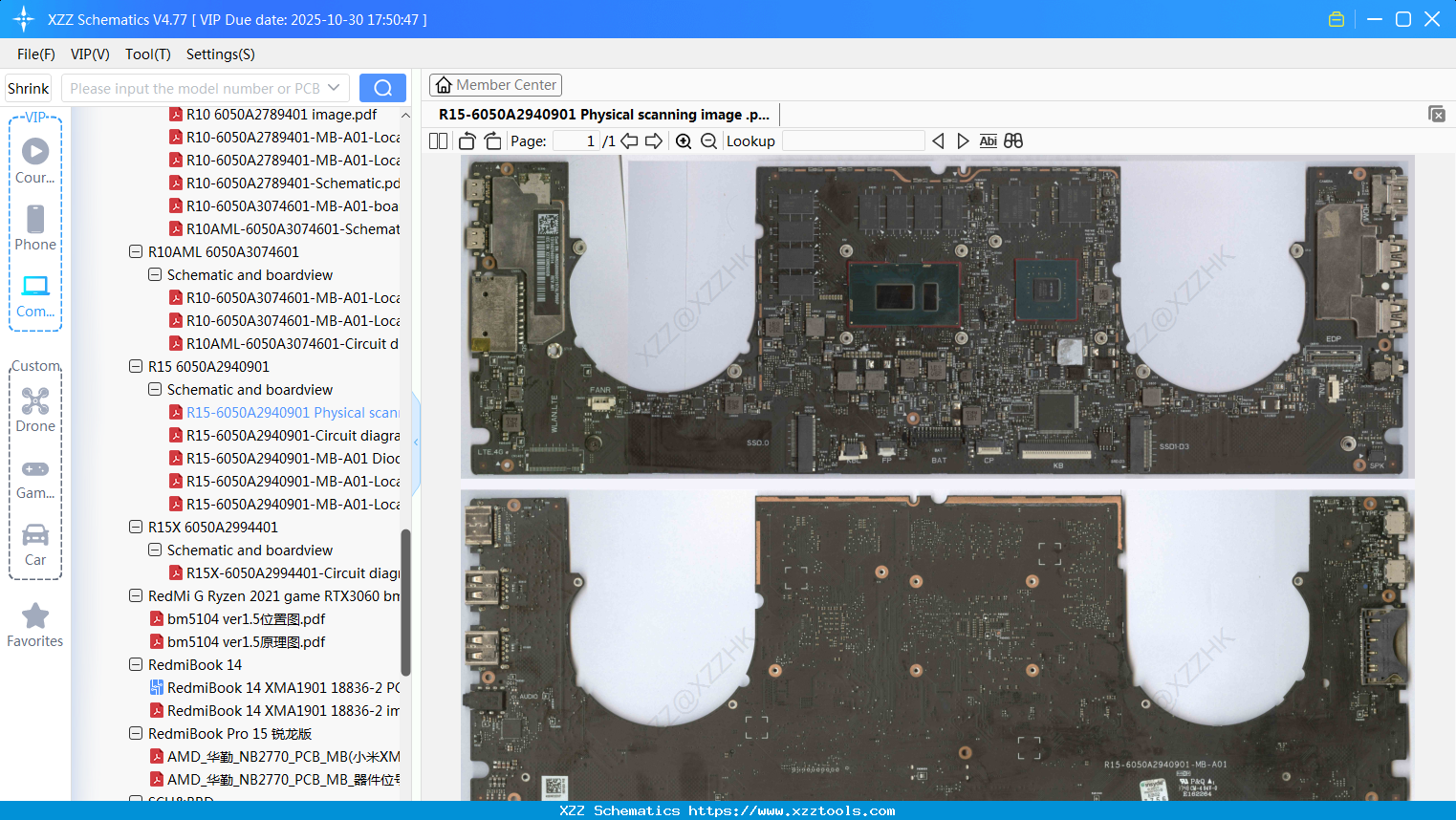The image size is (1456, 820).
Task: Toggle the dual-page view icon
Action: tap(438, 141)
